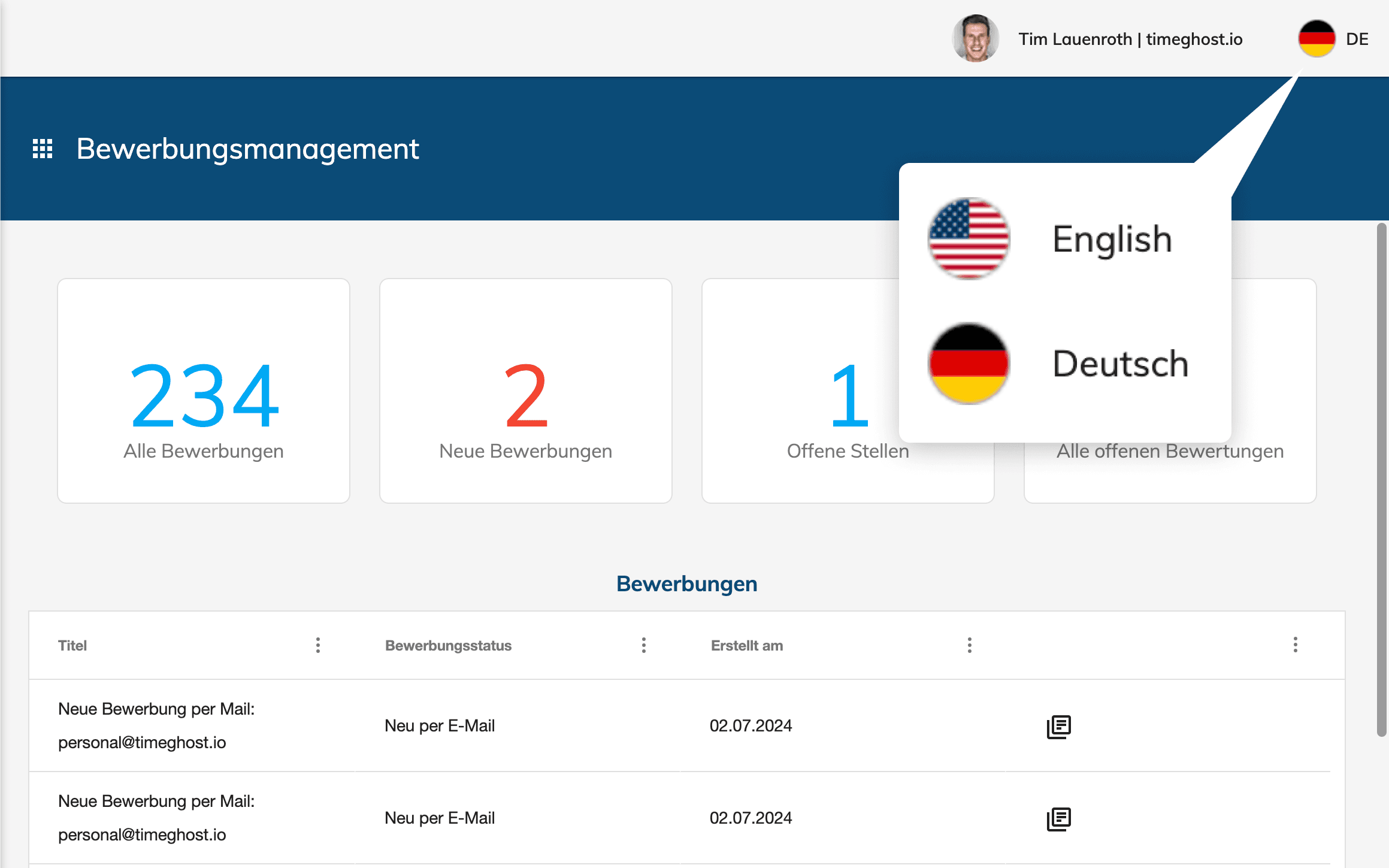Viewport: 1389px width, 868px height.
Task: Open the app launcher grid icon
Action: pyautogui.click(x=43, y=149)
